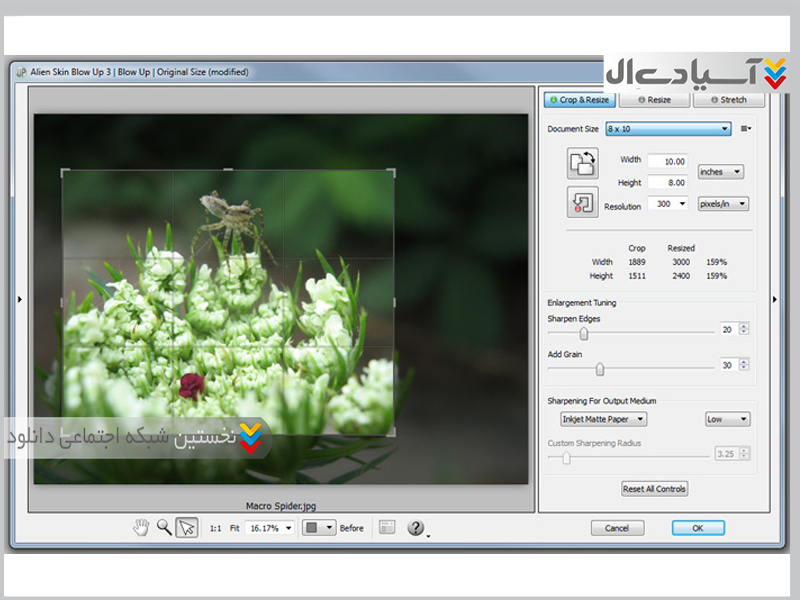Click the Sharpen Edges slider handle

pos(584,334)
